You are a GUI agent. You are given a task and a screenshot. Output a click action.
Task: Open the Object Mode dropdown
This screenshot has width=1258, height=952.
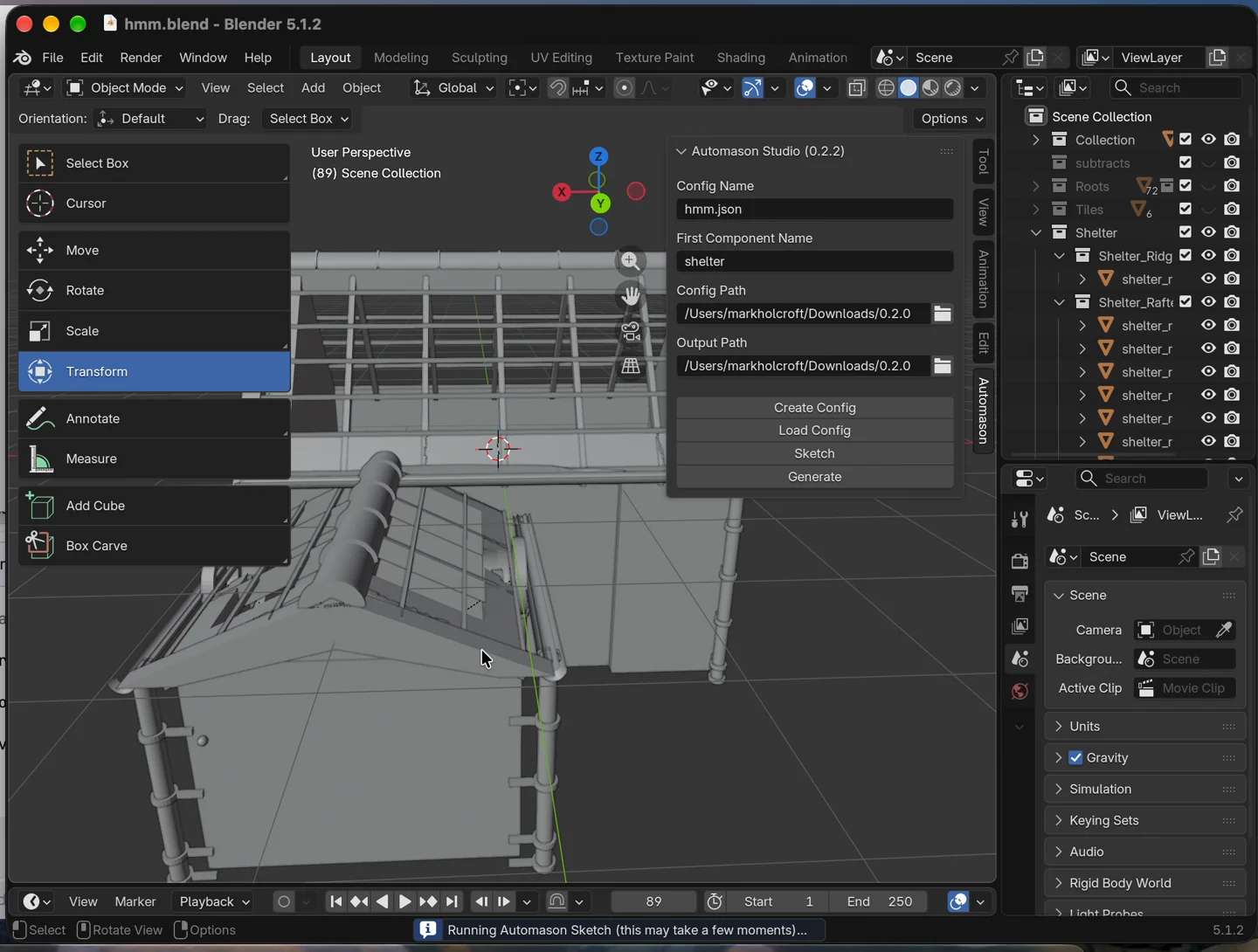point(125,87)
